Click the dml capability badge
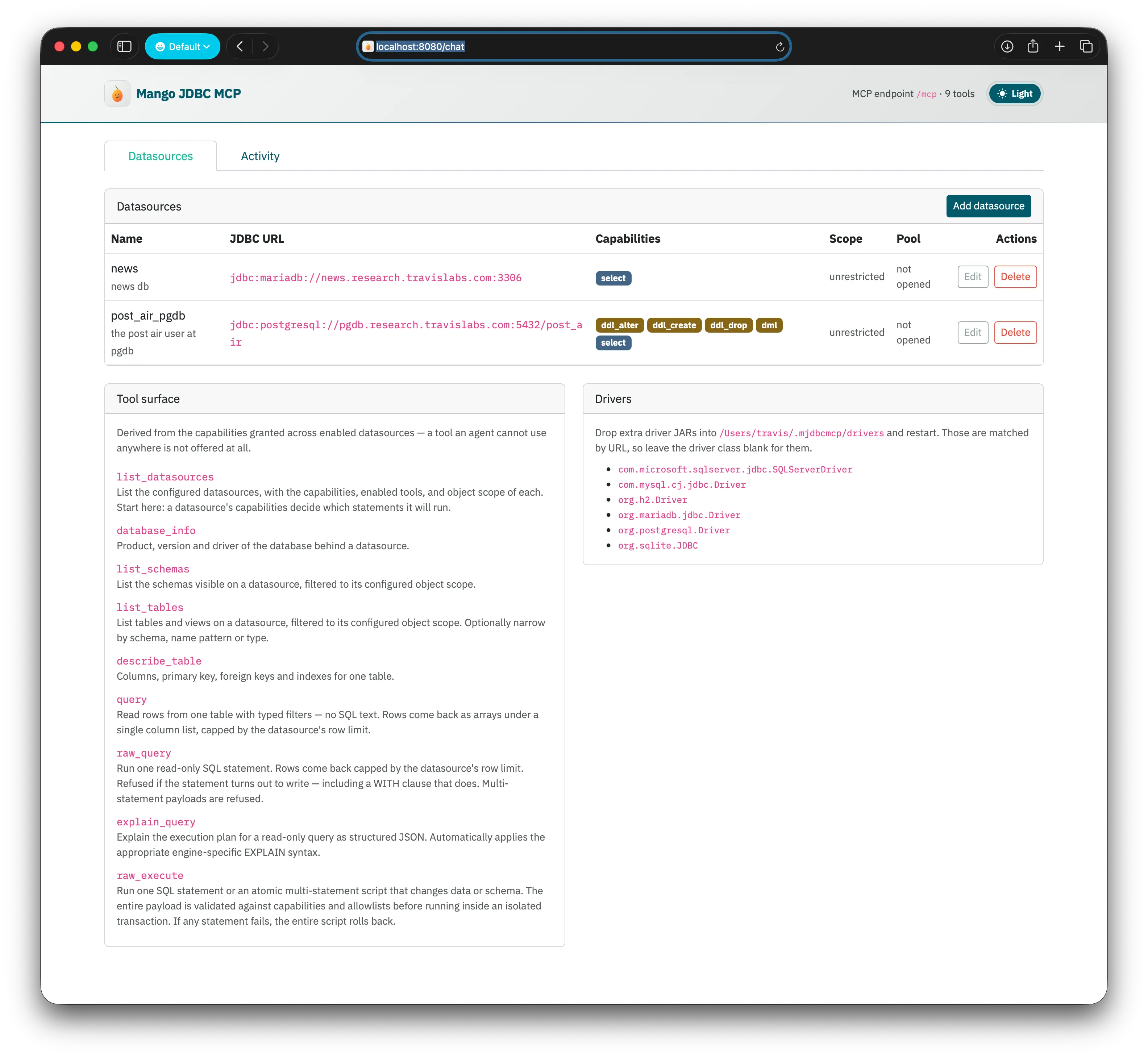Viewport: 1148px width, 1058px height. (x=769, y=325)
